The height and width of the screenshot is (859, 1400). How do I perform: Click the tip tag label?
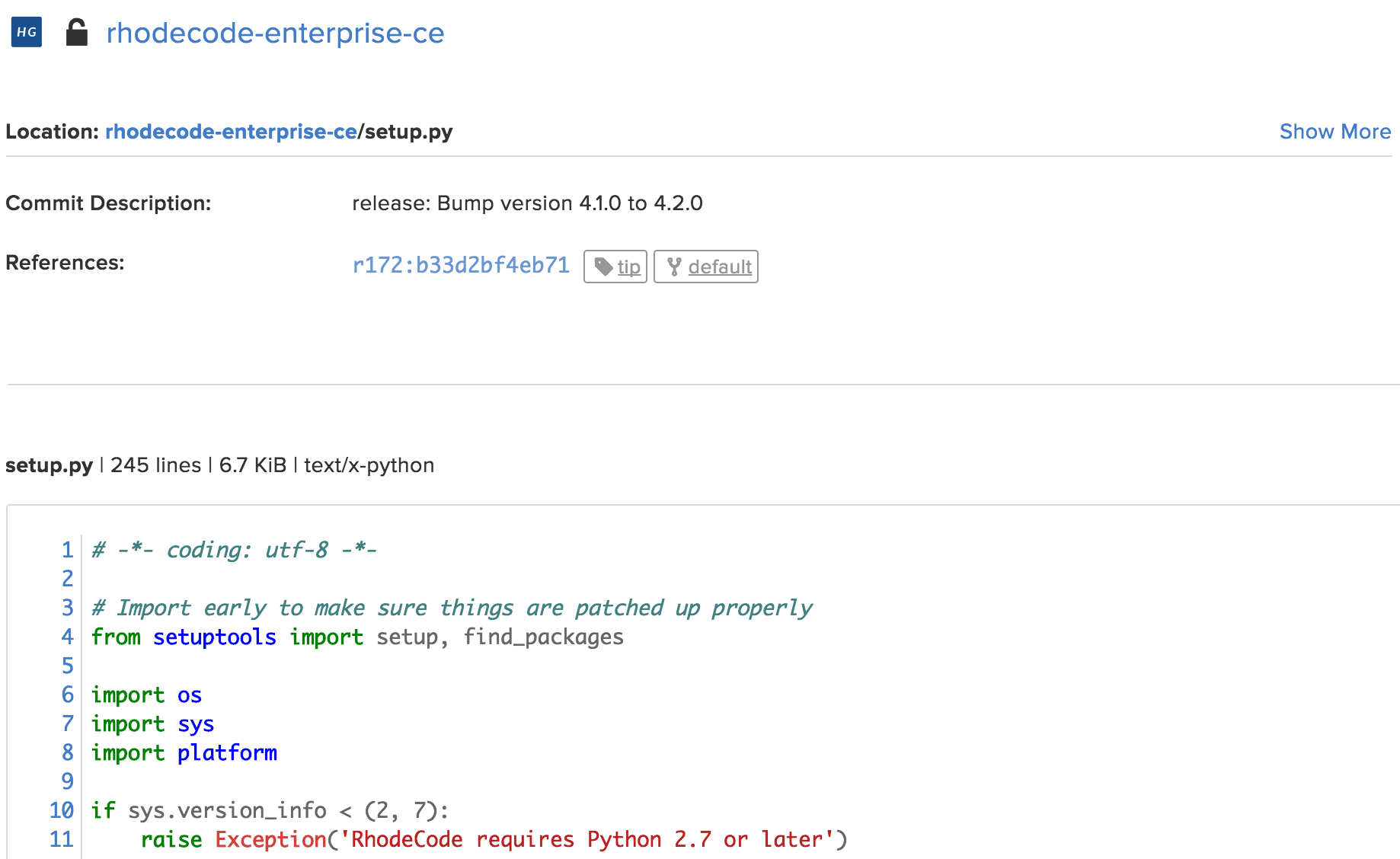(628, 267)
